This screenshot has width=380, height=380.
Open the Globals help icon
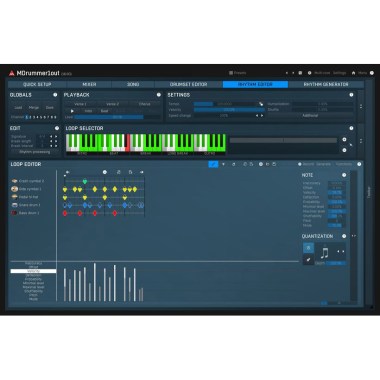[x=55, y=95]
